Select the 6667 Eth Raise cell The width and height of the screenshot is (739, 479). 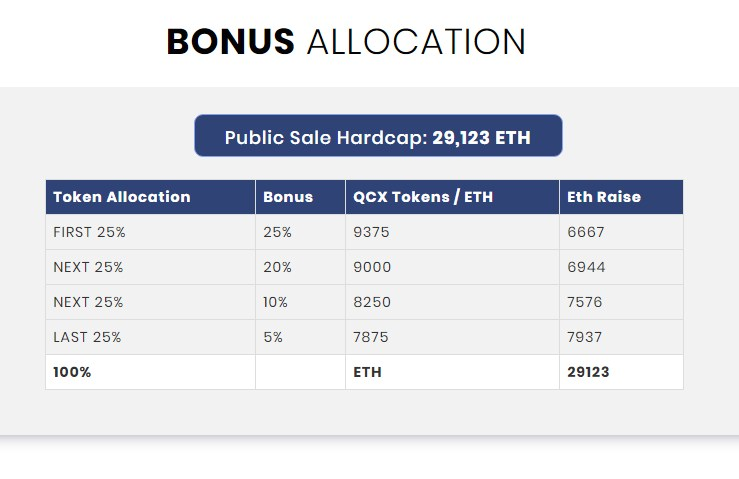click(x=621, y=232)
